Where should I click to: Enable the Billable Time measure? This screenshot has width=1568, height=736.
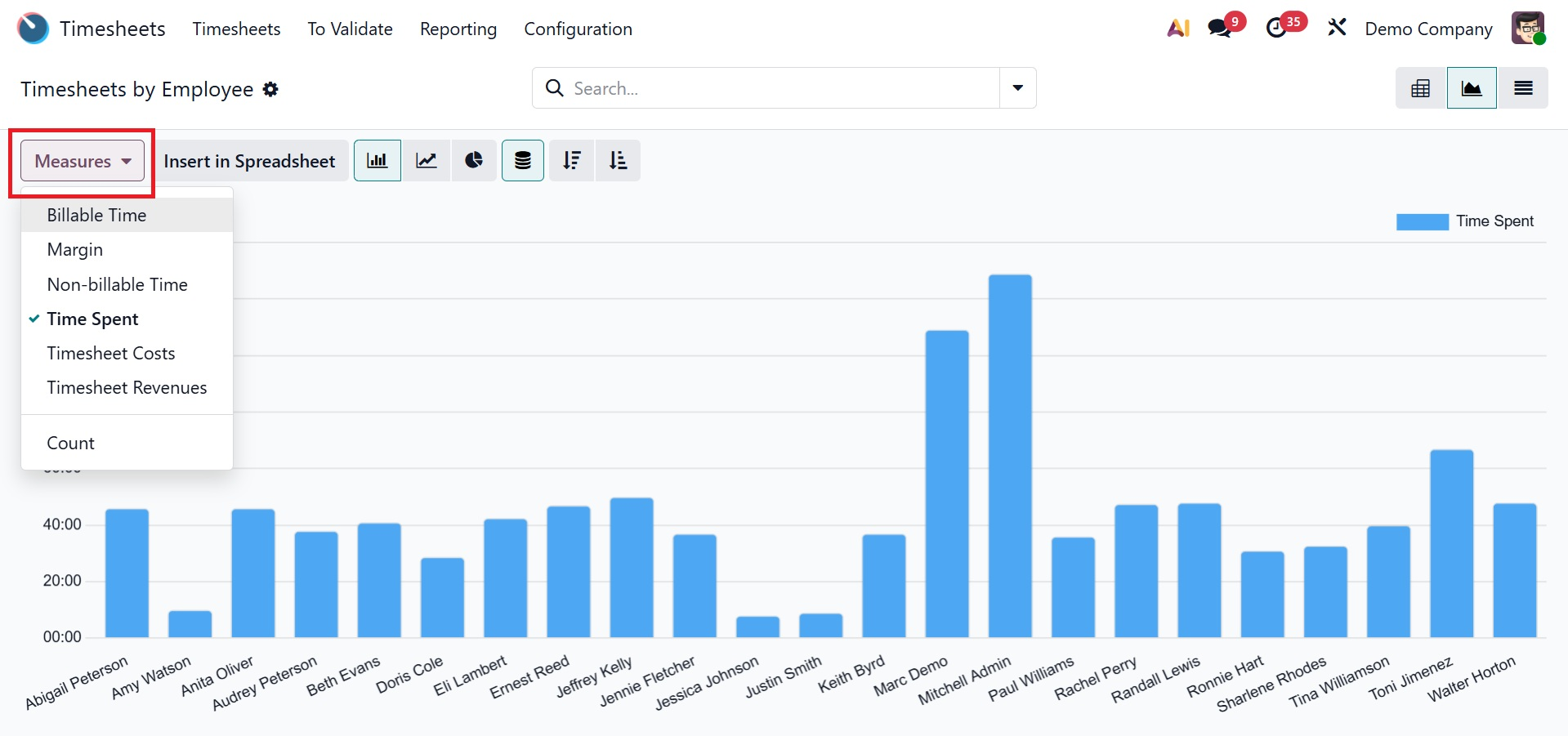(96, 216)
